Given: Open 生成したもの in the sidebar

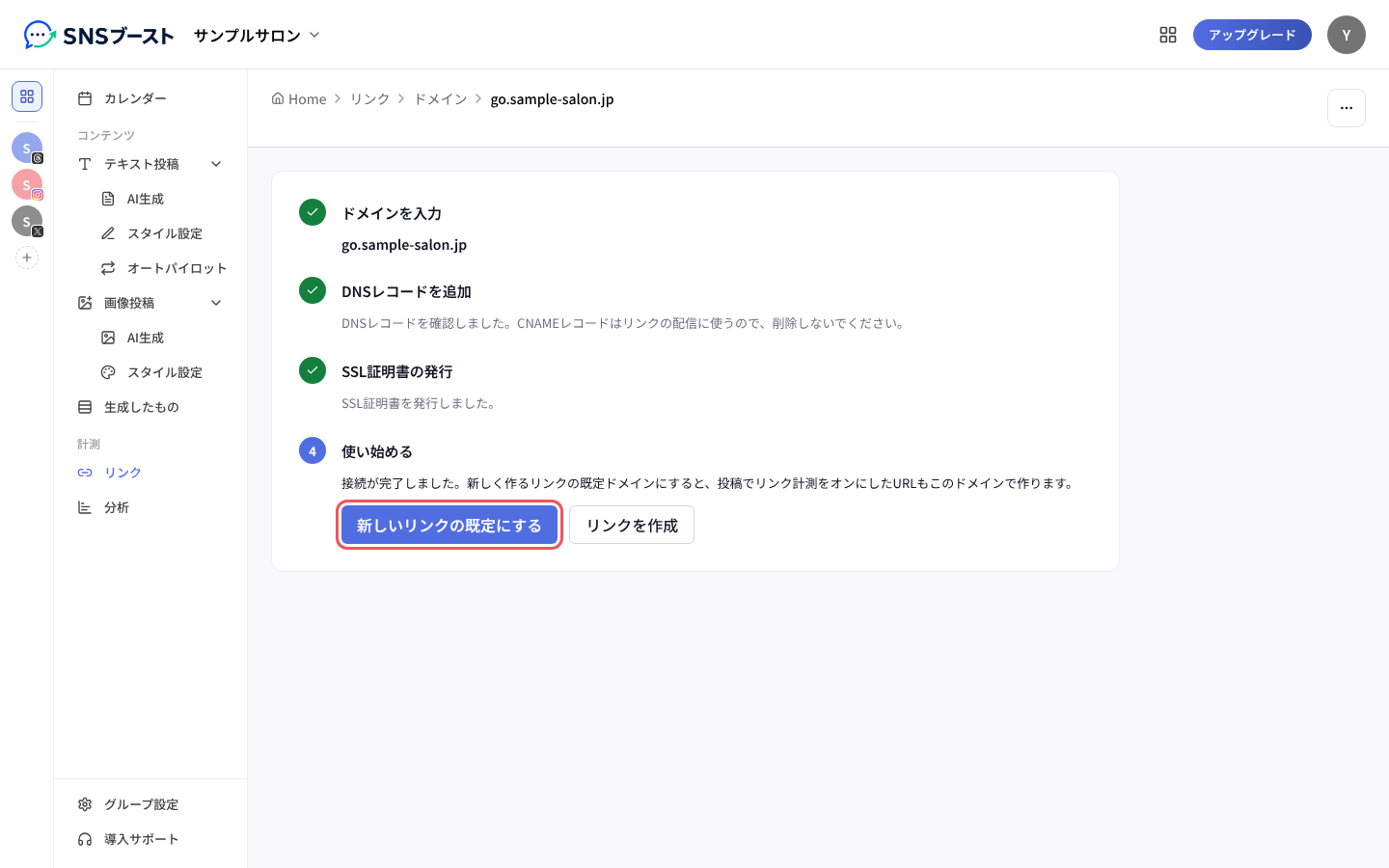Looking at the screenshot, I should [x=150, y=407].
